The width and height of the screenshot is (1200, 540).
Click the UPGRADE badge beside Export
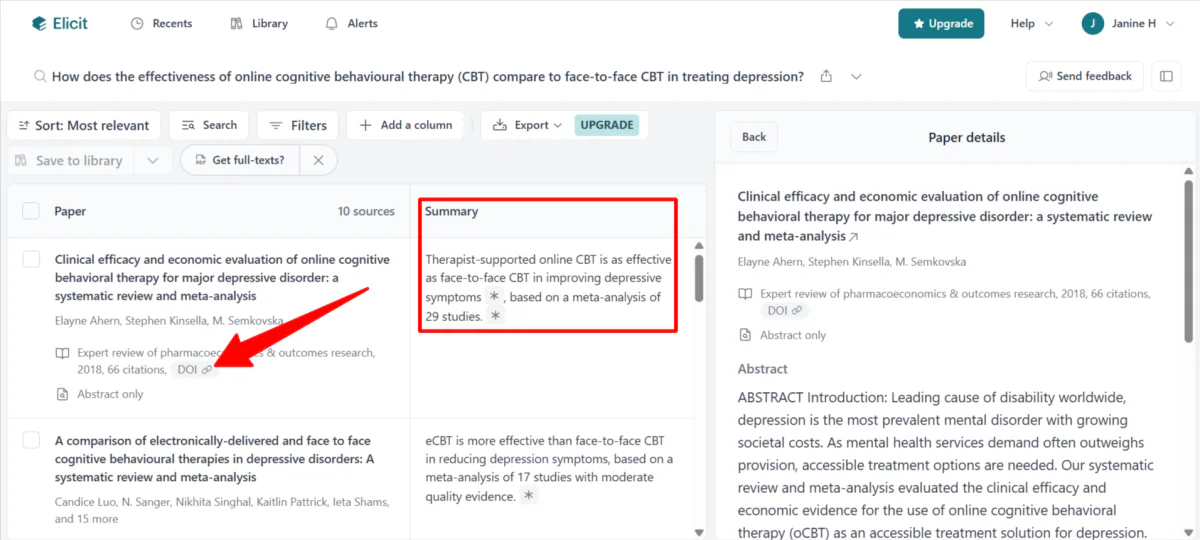pyautogui.click(x=607, y=125)
